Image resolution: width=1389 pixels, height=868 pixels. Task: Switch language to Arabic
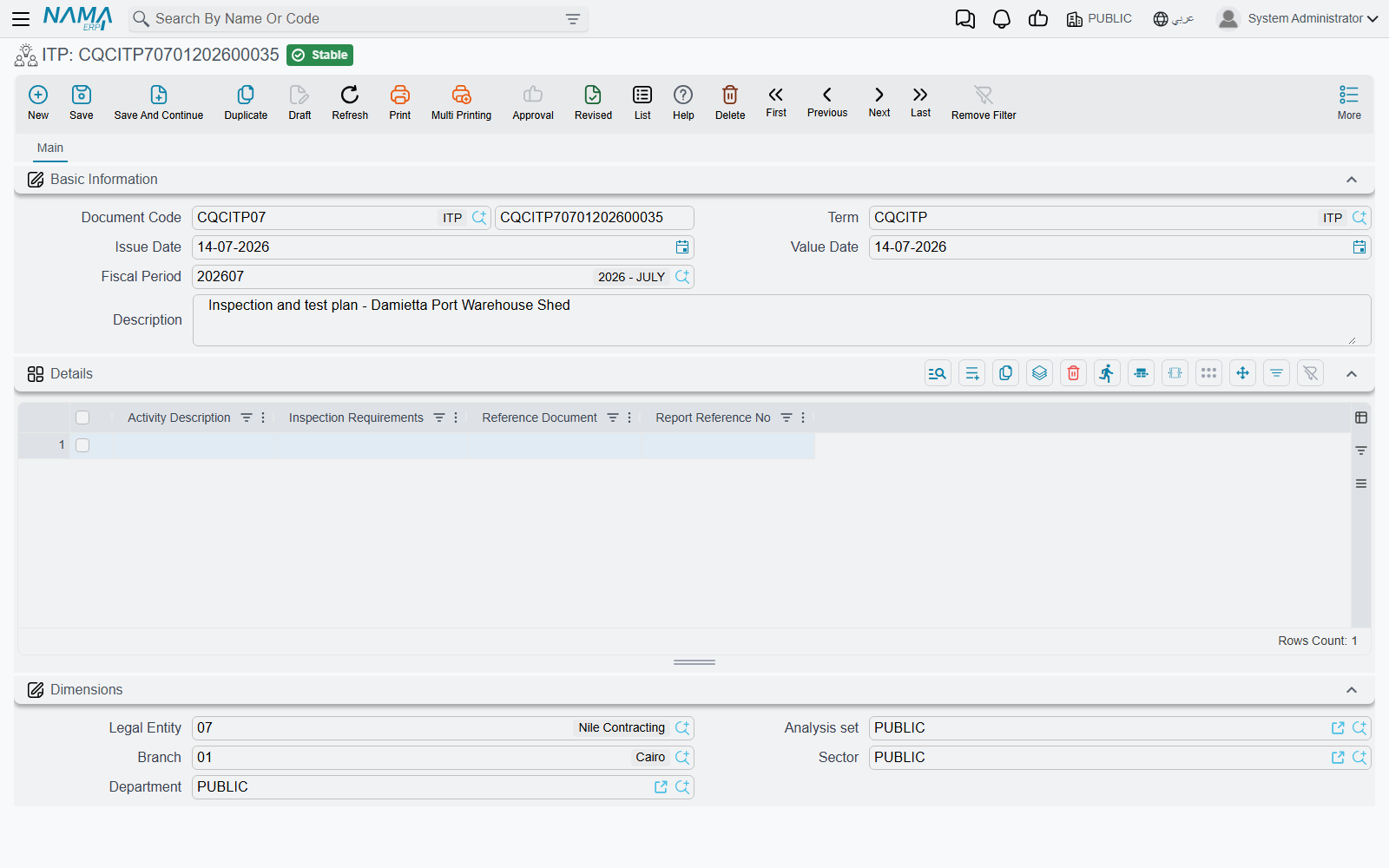point(1173,18)
